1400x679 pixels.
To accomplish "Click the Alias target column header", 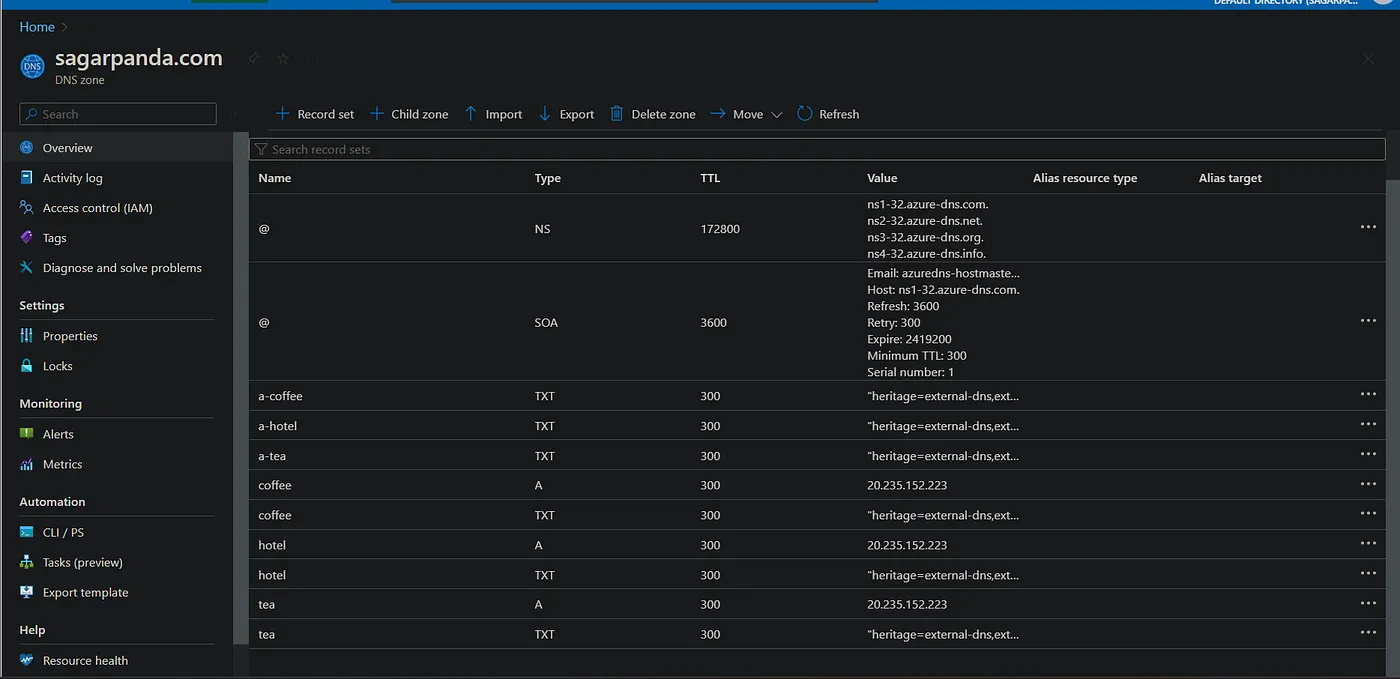I will [1230, 178].
